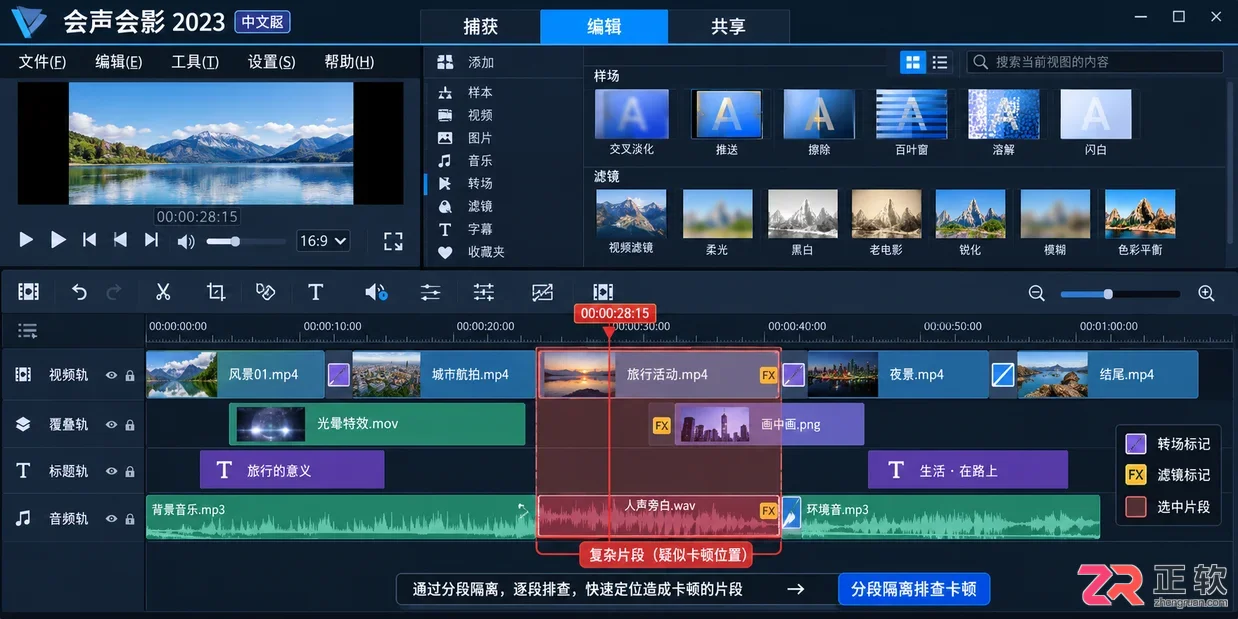
Task: Switch to the 编辑 tab
Action: click(x=604, y=27)
